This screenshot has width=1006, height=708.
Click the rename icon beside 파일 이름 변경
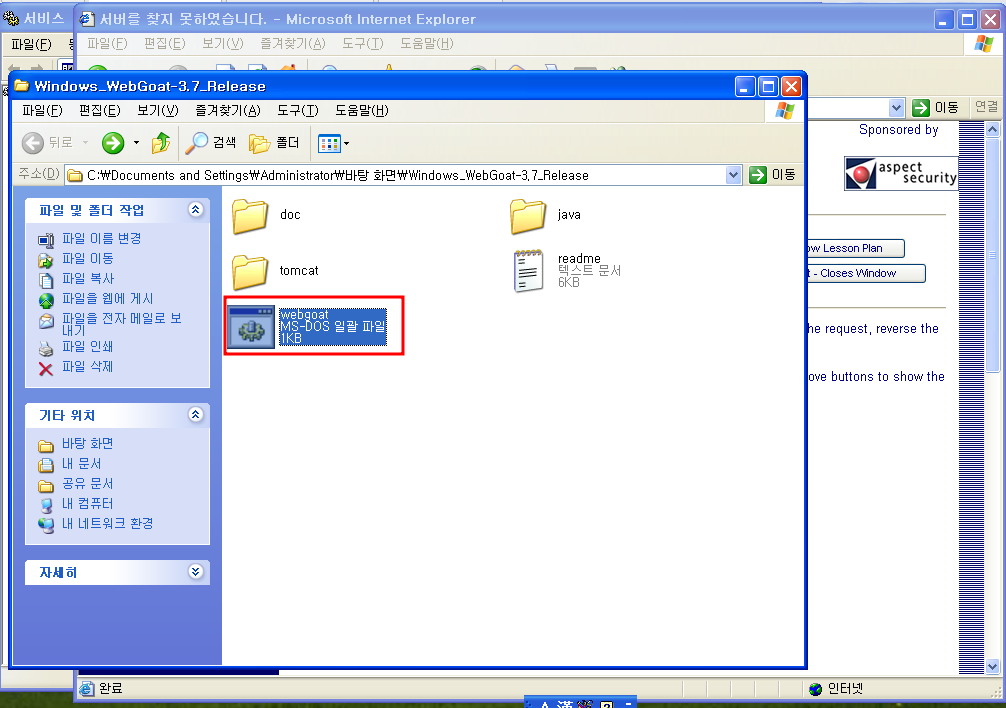(x=46, y=240)
